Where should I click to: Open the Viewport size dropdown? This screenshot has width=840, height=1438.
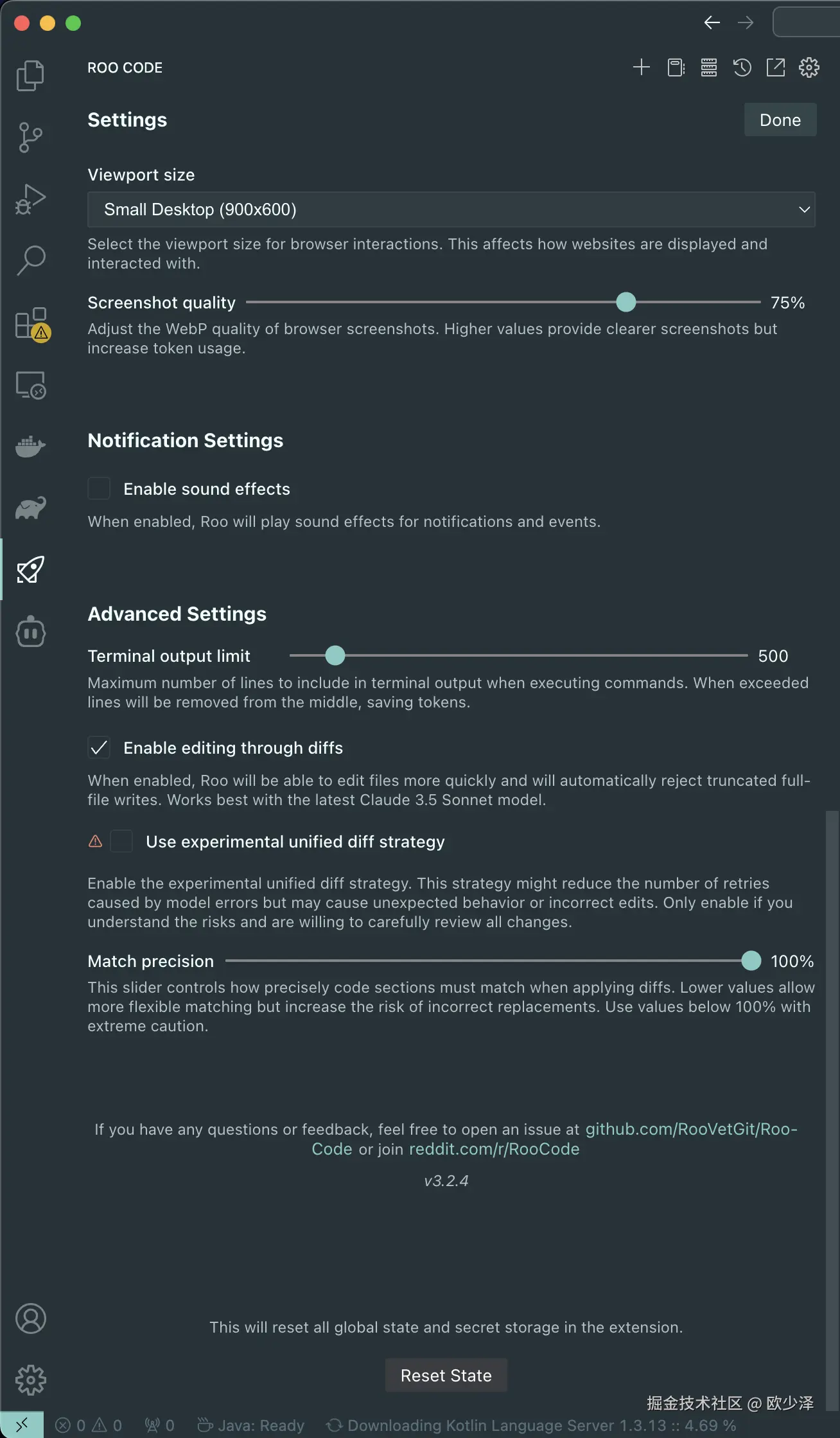tap(451, 209)
